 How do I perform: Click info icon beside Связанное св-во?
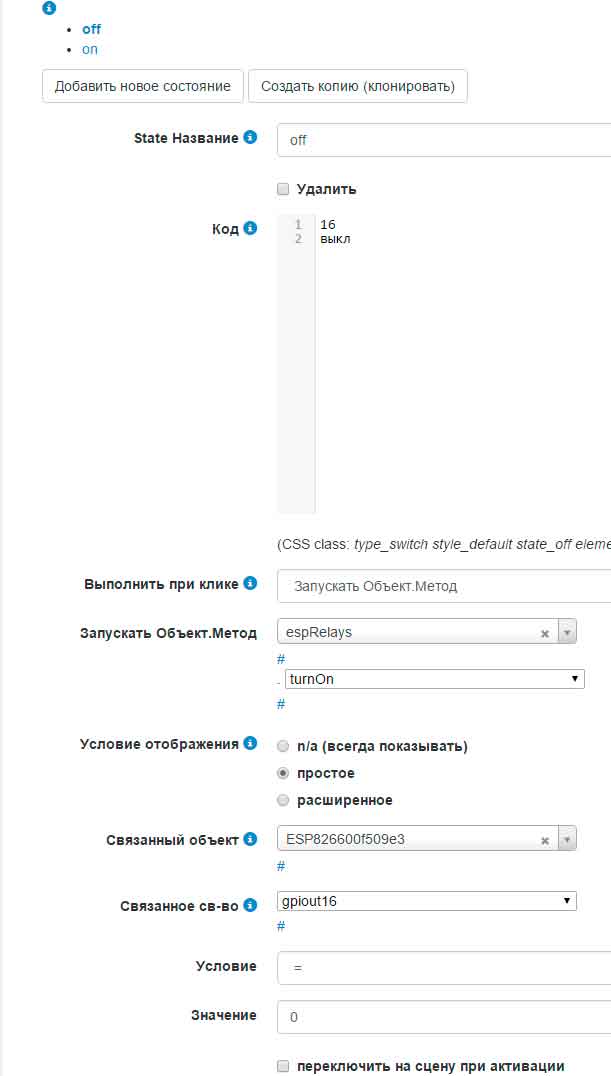click(250, 905)
